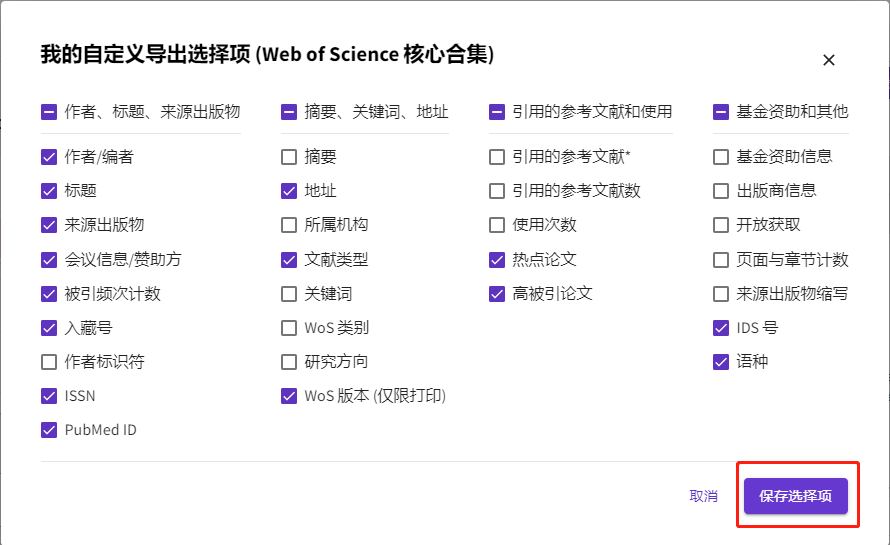
Task: Deselect the 语种 checkbox
Action: pyautogui.click(x=721, y=362)
